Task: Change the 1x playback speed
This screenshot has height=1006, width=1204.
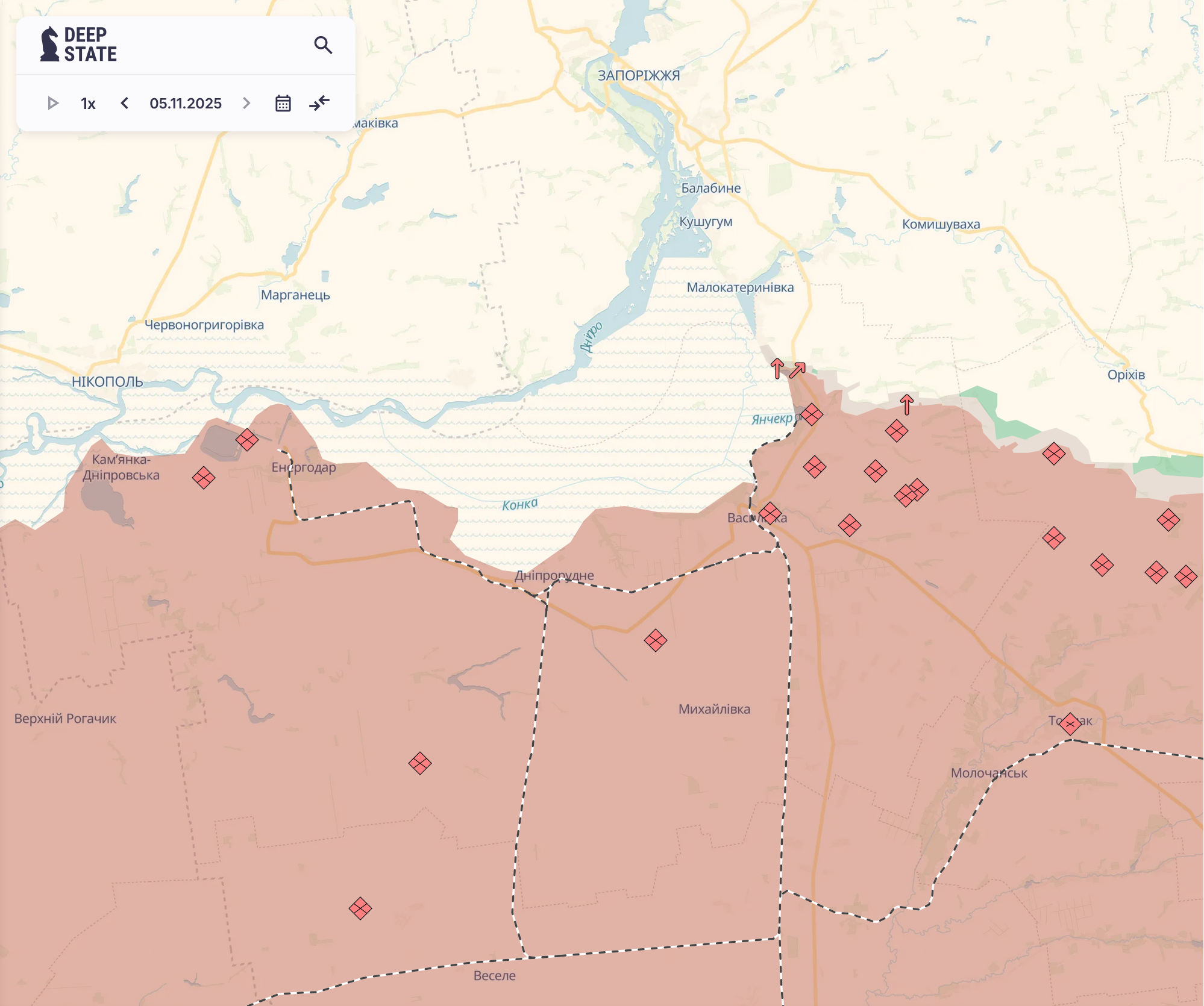Action: [x=88, y=104]
